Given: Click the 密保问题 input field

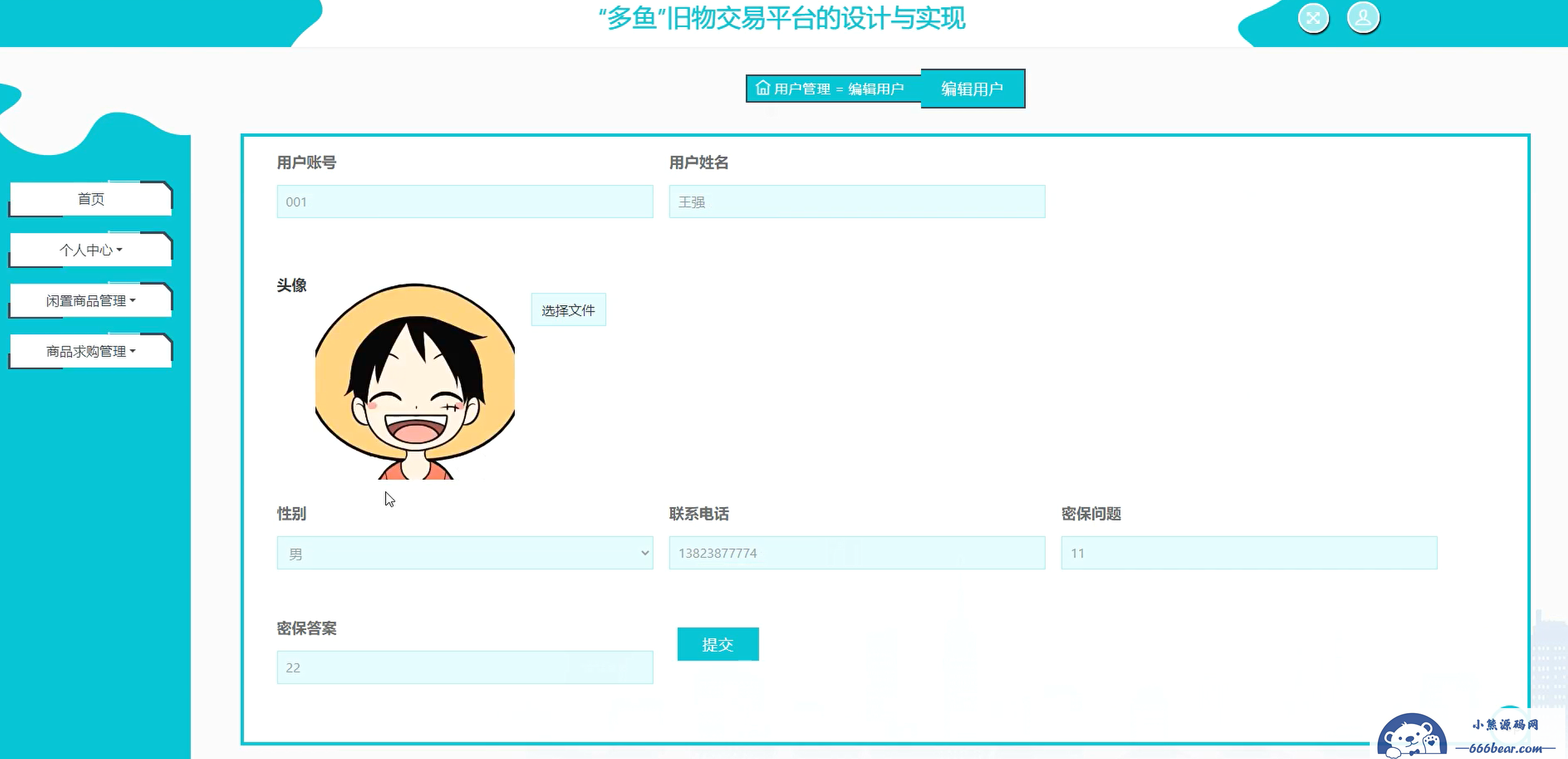Looking at the screenshot, I should coord(1249,553).
